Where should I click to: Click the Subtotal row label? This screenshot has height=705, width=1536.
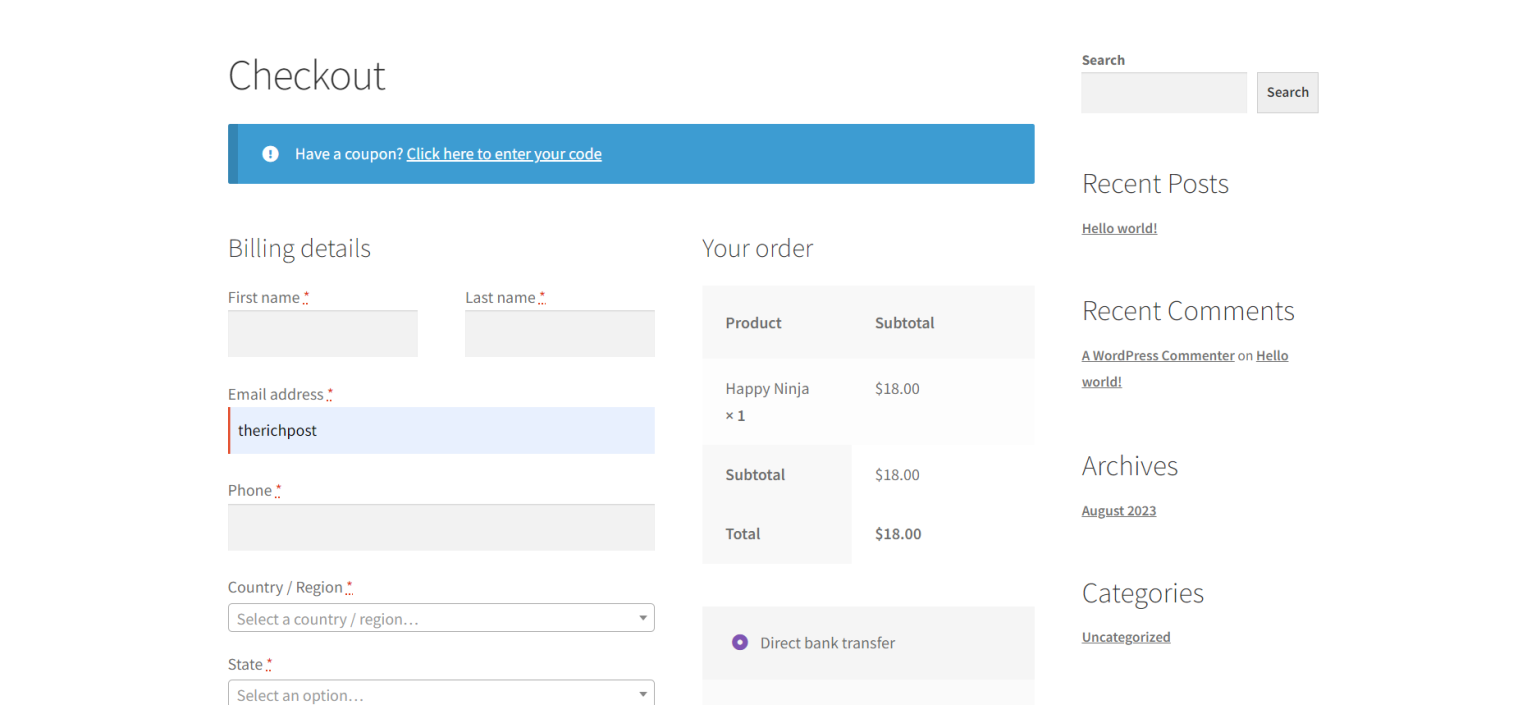tap(755, 475)
